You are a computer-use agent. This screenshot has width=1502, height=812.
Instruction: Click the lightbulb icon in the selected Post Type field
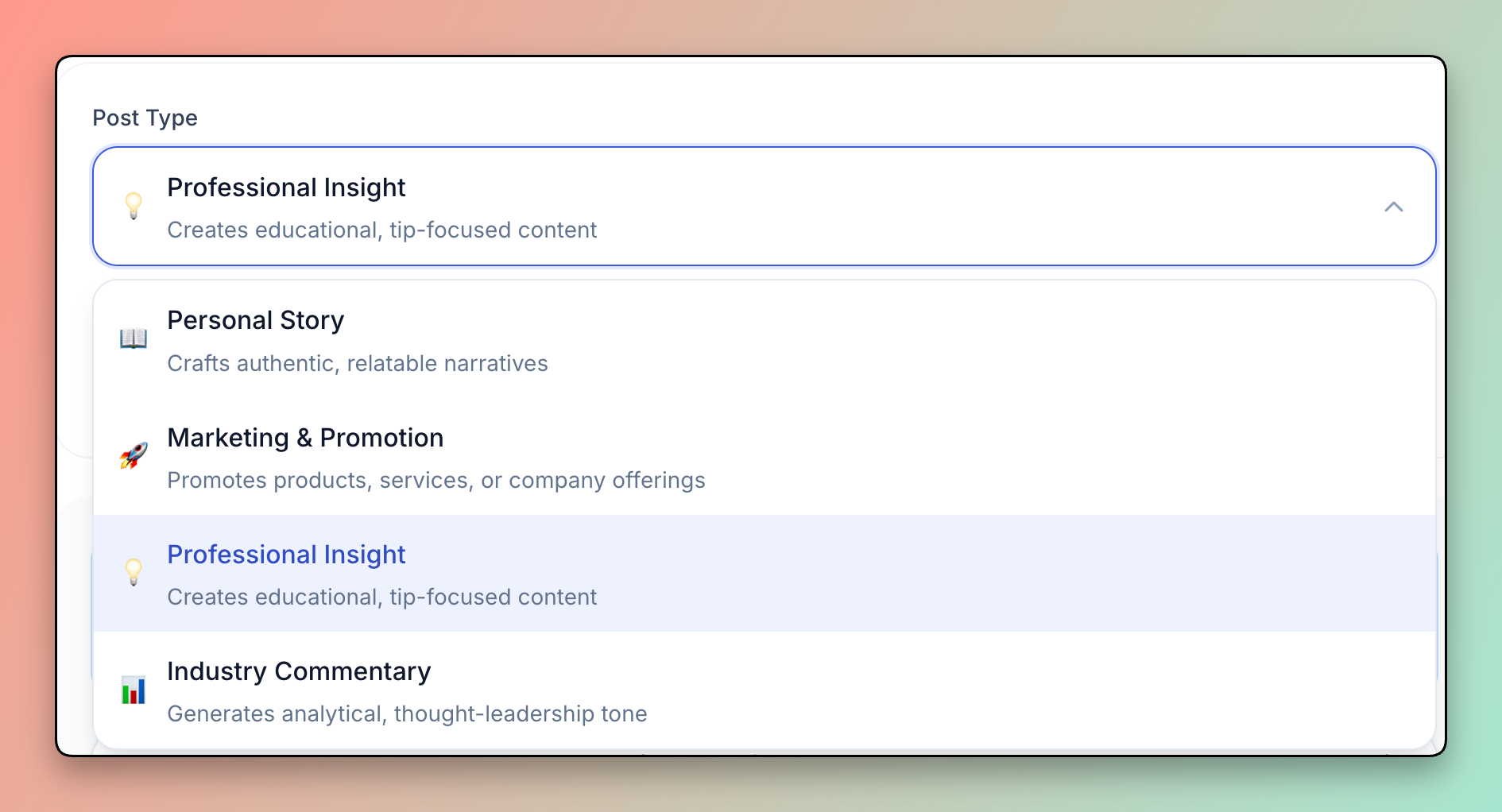pos(134,206)
